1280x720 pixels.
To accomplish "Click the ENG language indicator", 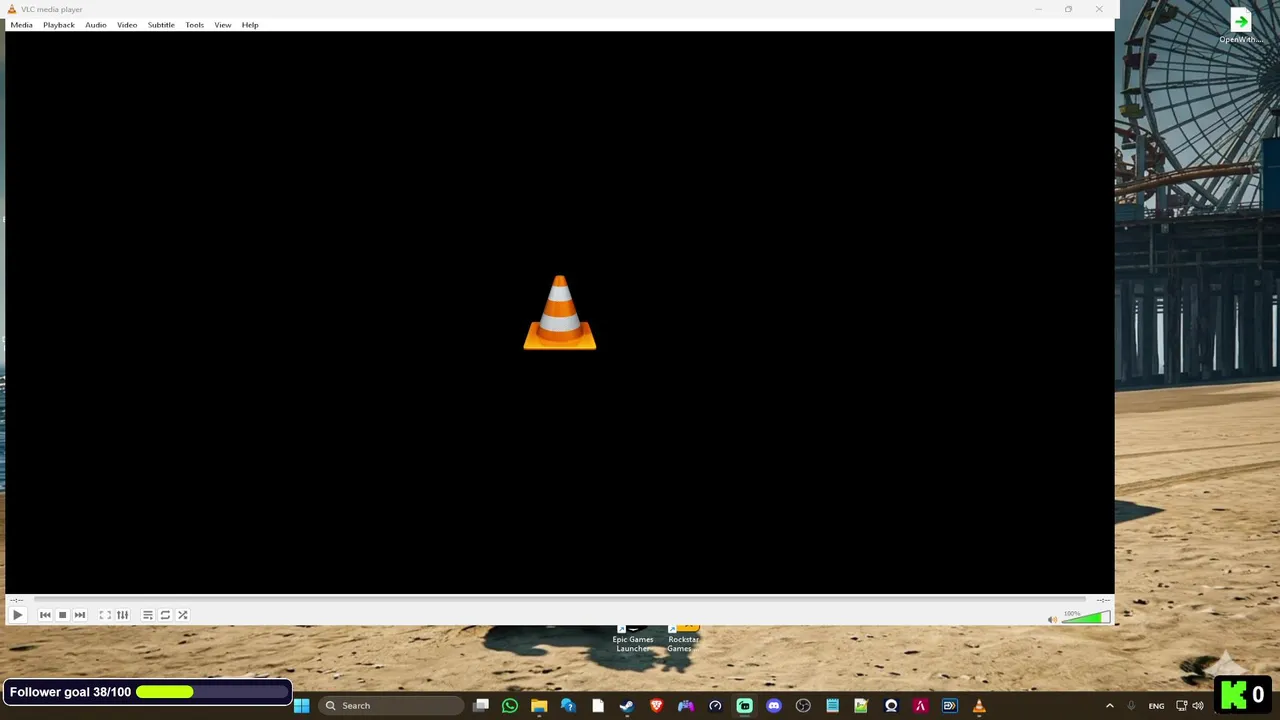I will 1156,706.
